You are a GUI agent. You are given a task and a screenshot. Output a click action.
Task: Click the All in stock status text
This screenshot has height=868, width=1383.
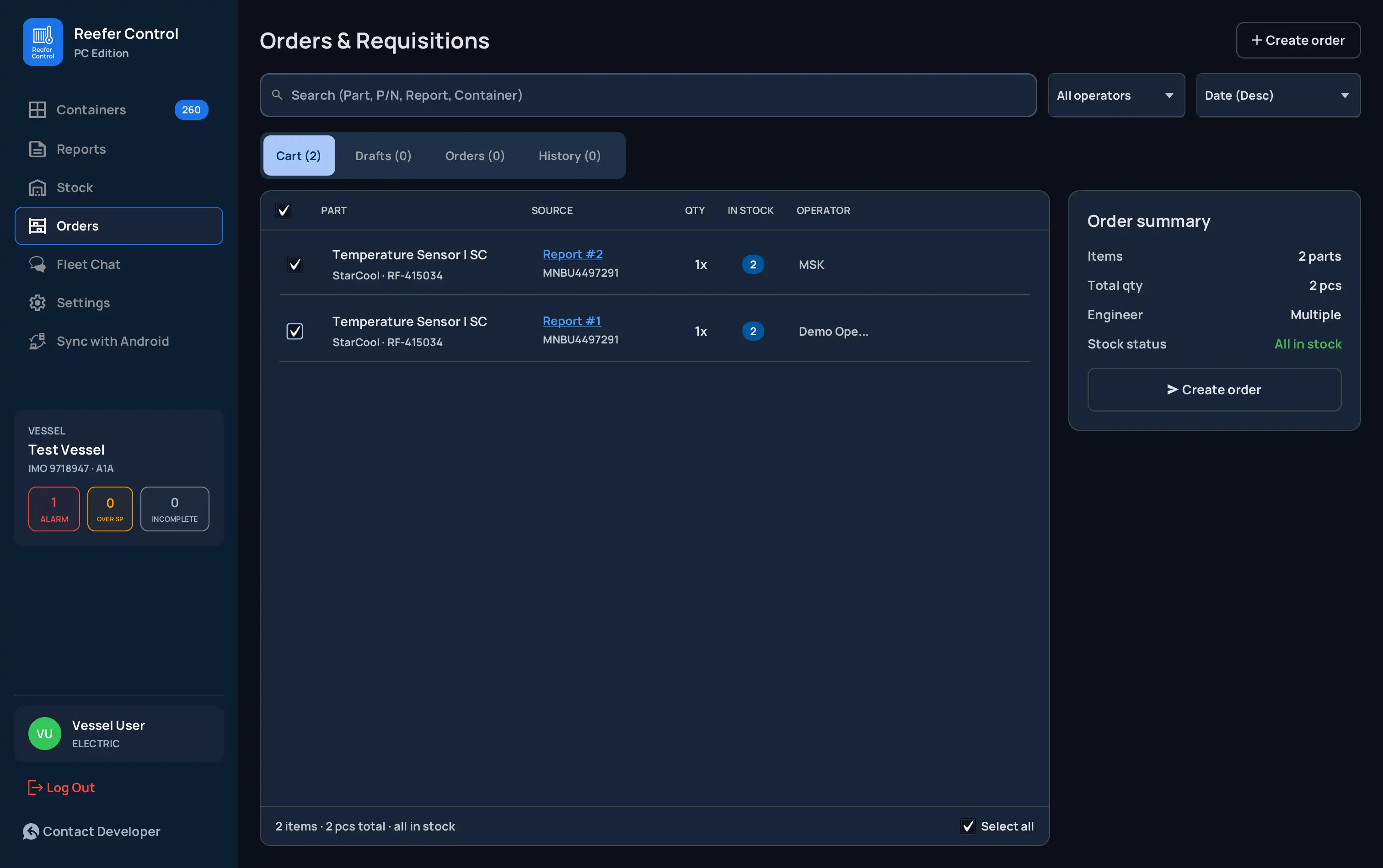point(1308,344)
